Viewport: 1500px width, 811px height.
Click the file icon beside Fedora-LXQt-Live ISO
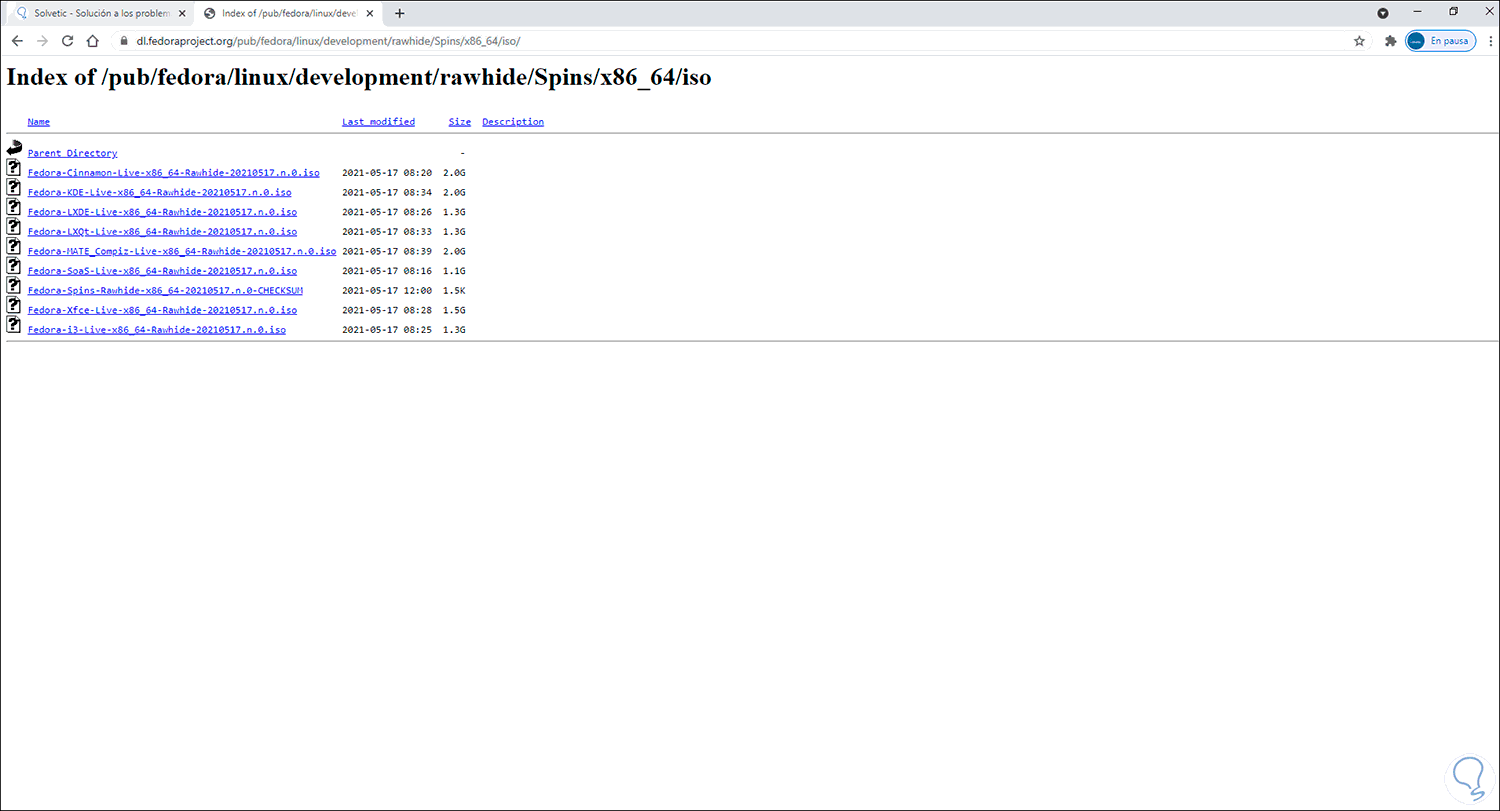click(x=14, y=227)
